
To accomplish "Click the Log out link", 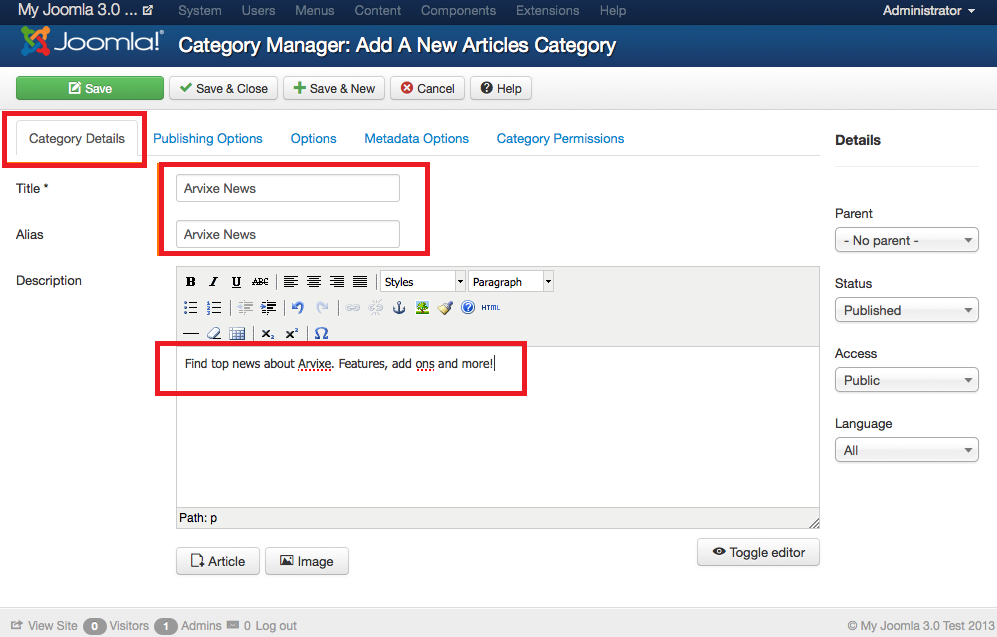I will point(276,626).
